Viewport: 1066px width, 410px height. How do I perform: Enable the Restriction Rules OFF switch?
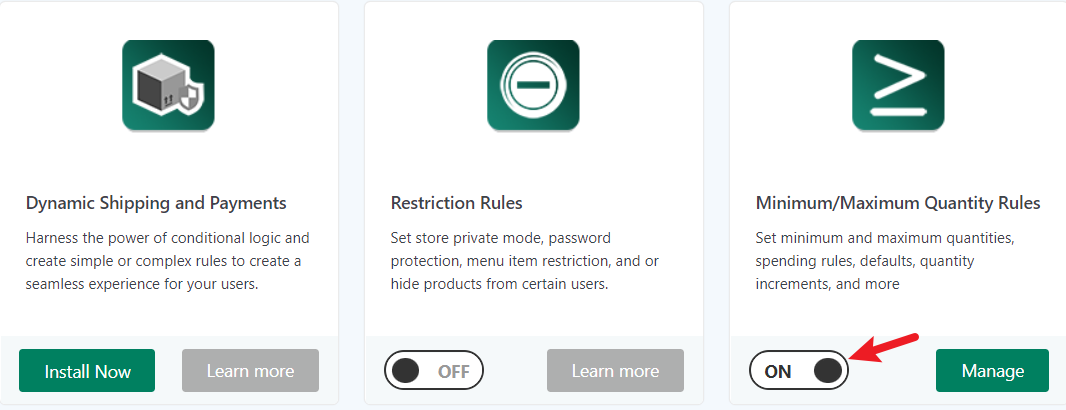tap(434, 371)
